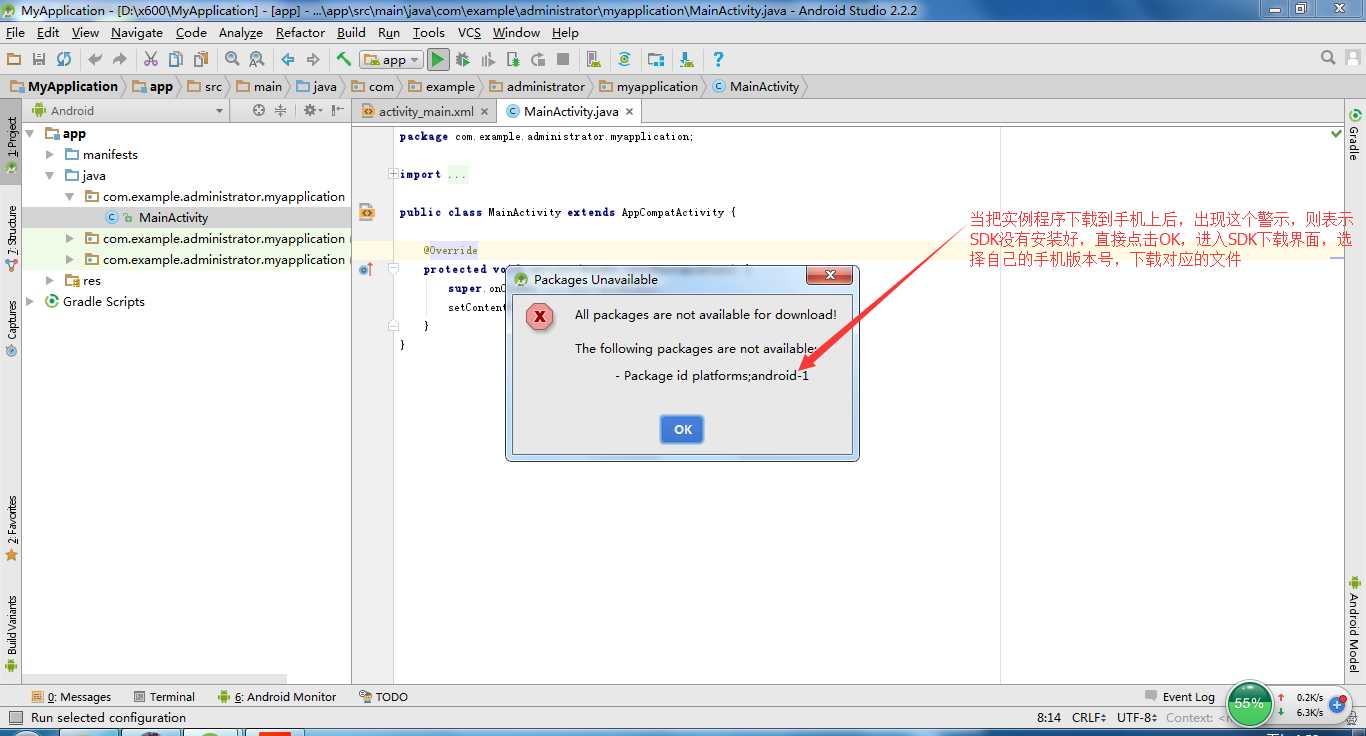Click the Cut scissors icon

click(x=151, y=60)
